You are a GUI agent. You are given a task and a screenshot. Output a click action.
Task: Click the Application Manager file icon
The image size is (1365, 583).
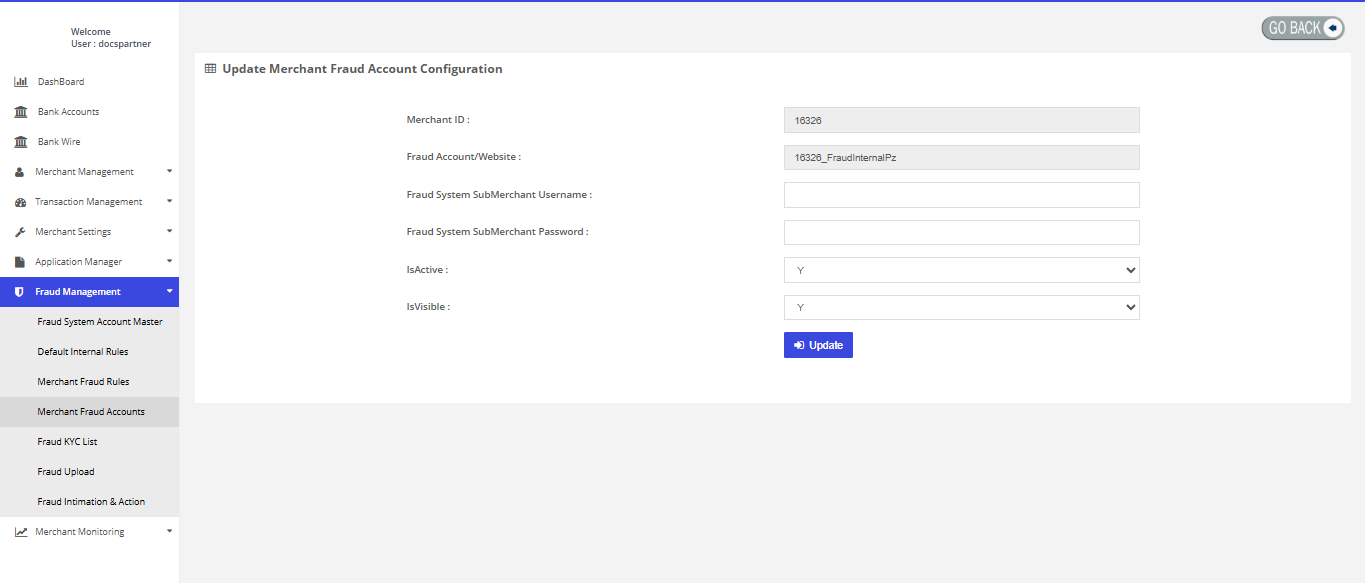(20, 262)
